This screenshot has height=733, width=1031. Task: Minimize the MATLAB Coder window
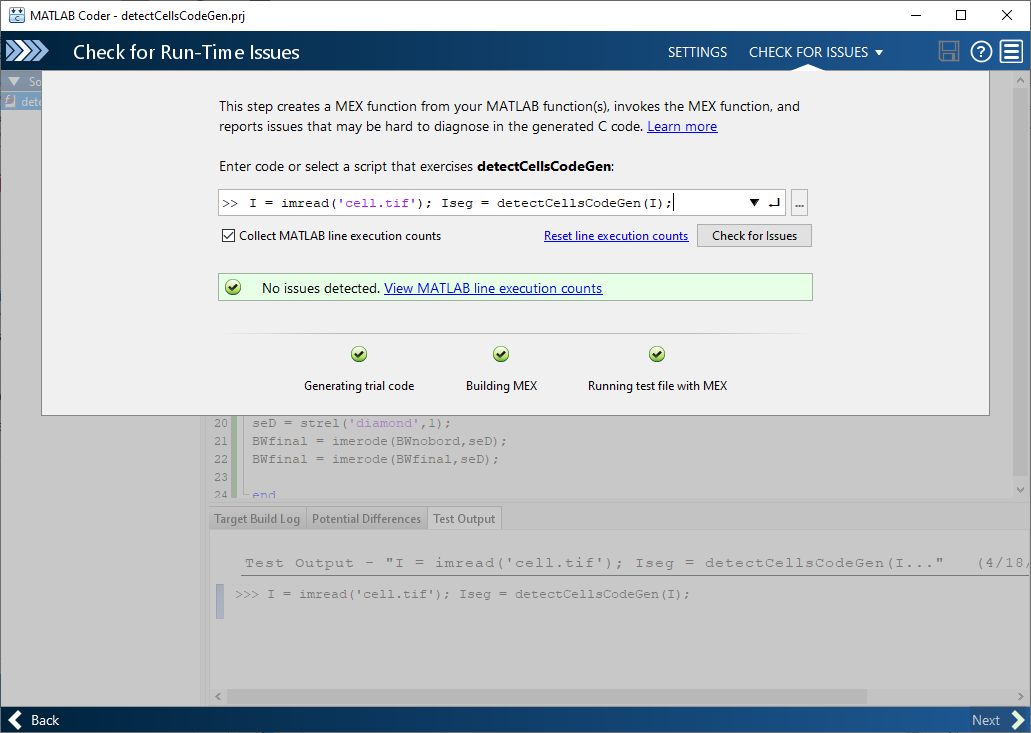click(915, 15)
